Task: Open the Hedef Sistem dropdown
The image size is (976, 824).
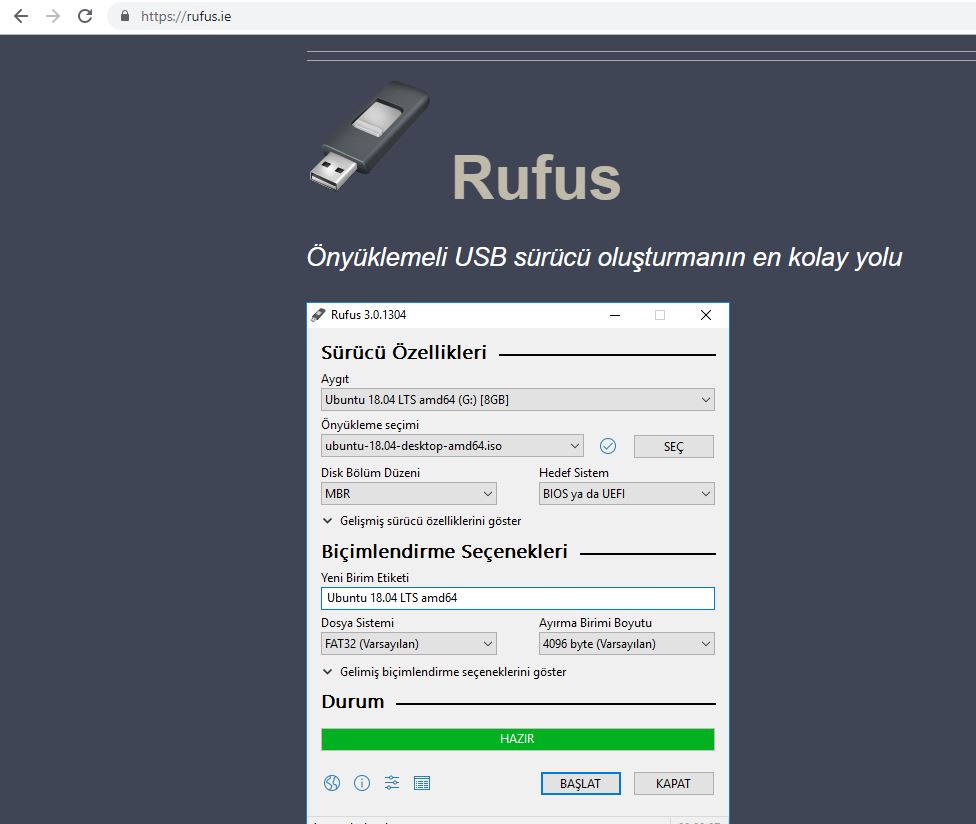Action: pyautogui.click(x=626, y=494)
